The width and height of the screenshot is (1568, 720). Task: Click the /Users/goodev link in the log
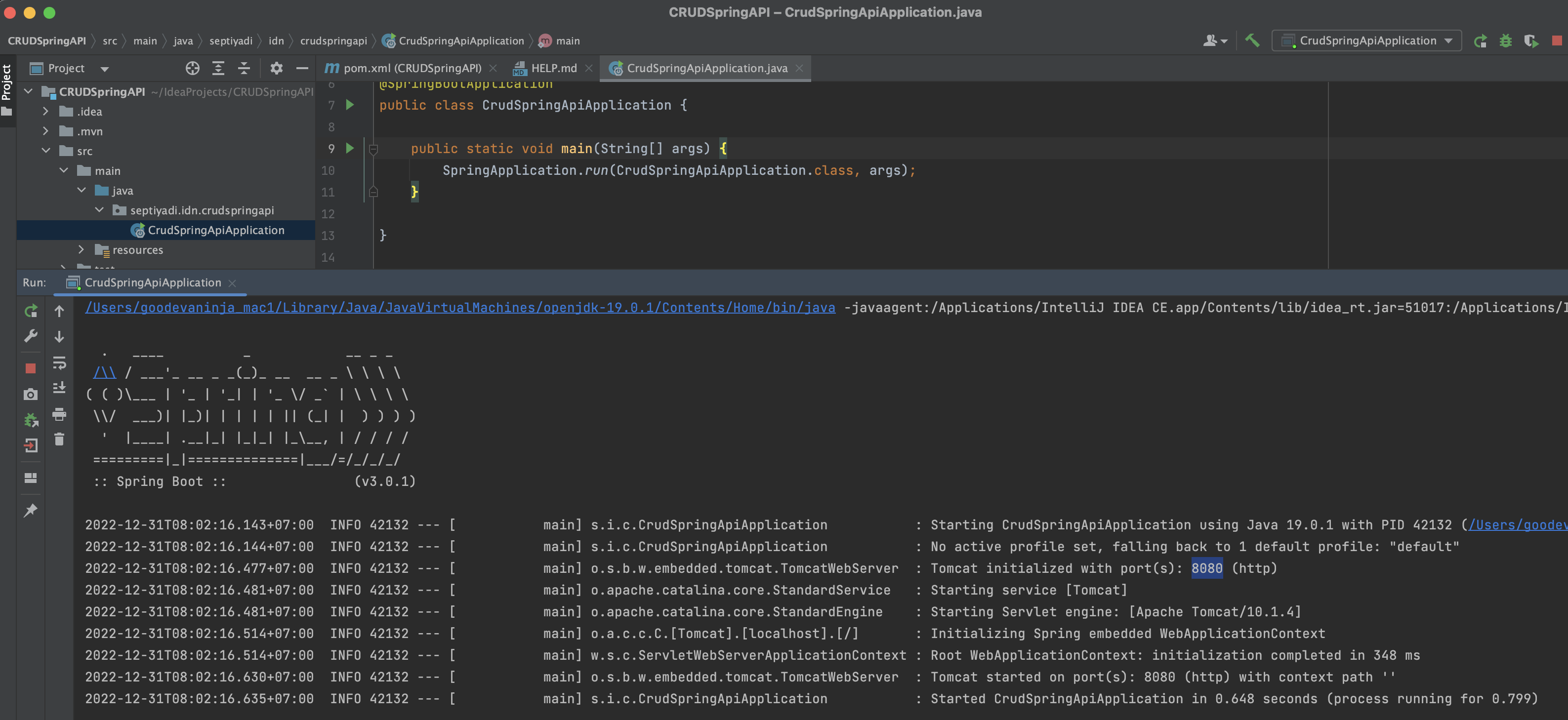[x=1519, y=524]
